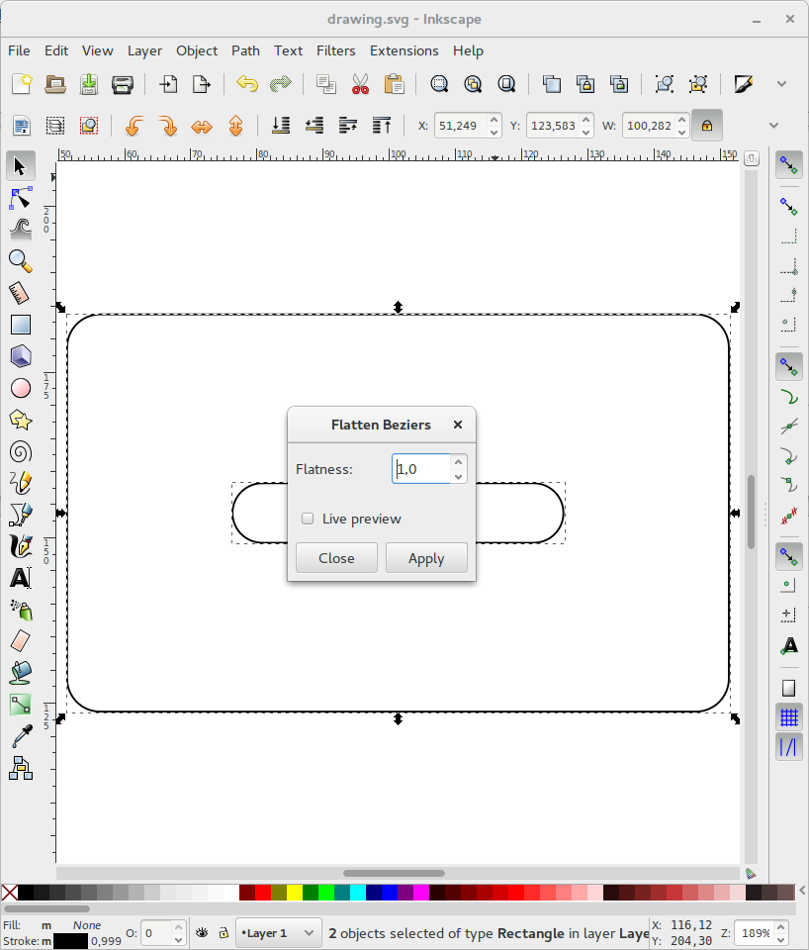Open the Layer 1 dropdown
This screenshot has height=950, width=809.
pyautogui.click(x=278, y=933)
